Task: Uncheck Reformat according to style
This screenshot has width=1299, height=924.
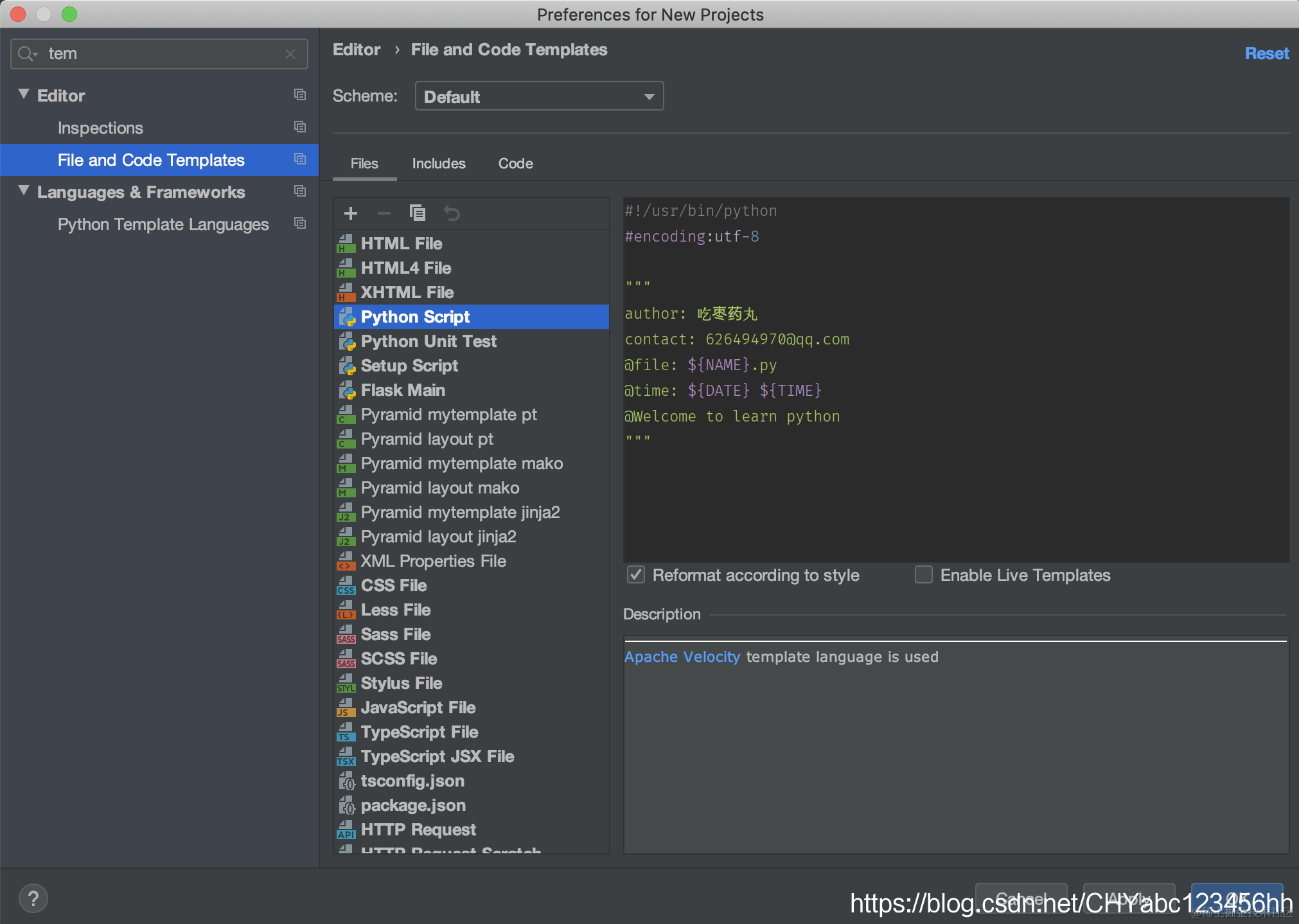Action: tap(636, 574)
